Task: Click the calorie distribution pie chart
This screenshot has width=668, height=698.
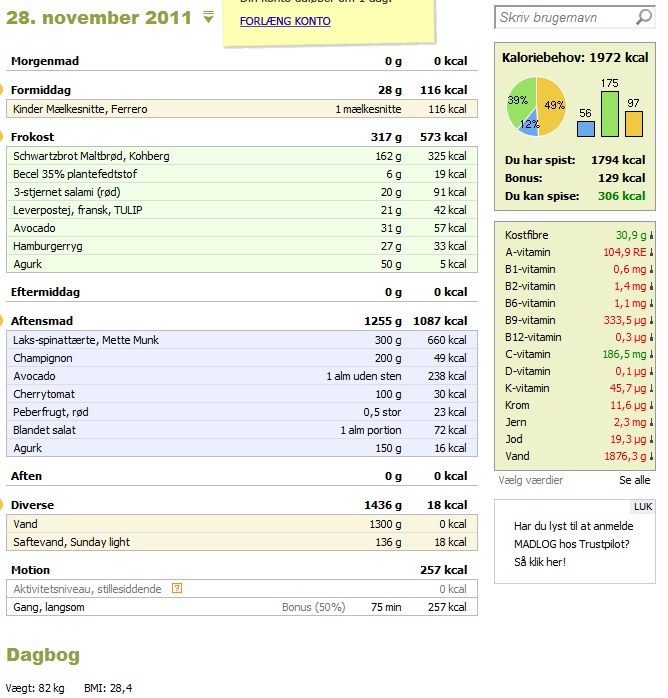Action: 536,107
